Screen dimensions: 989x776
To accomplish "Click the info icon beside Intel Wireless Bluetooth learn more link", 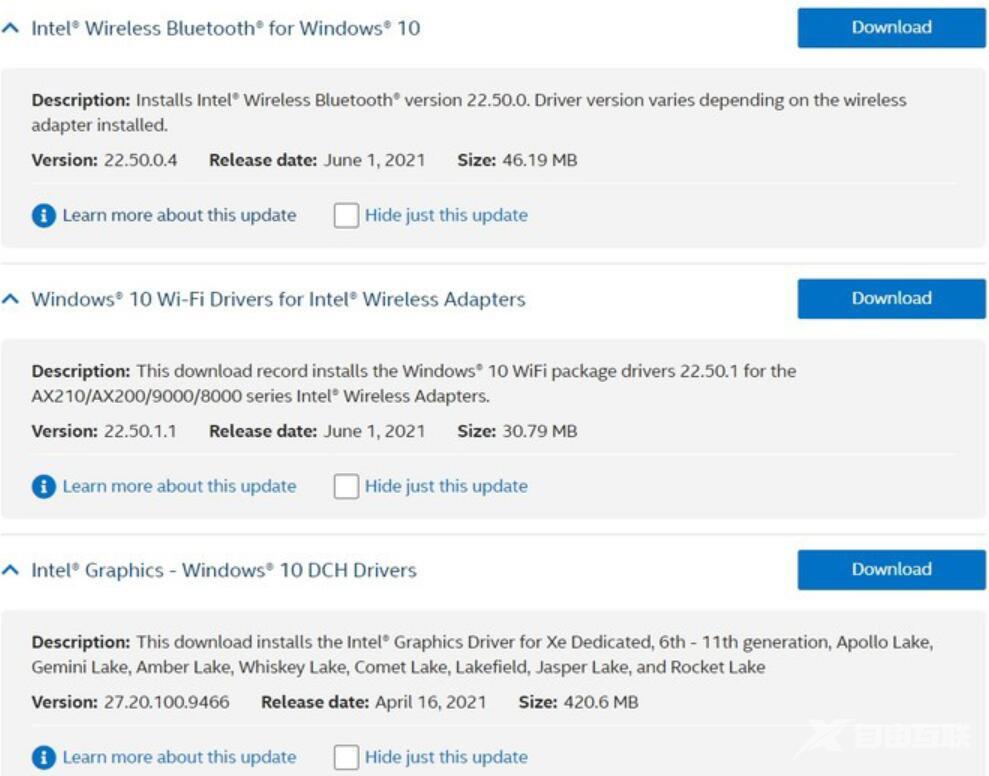I will click(43, 215).
